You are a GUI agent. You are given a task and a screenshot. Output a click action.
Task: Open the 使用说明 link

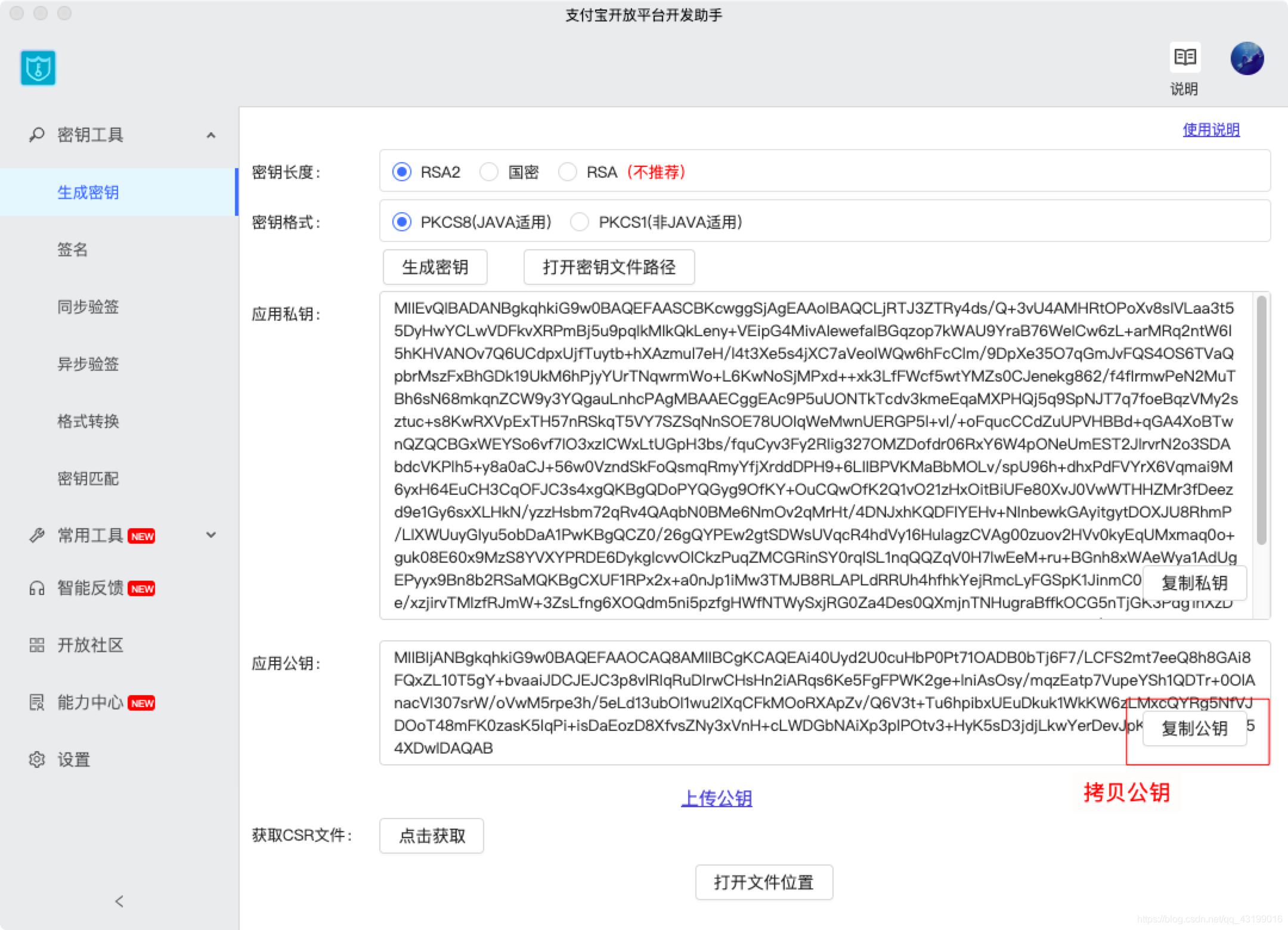coord(1211,129)
